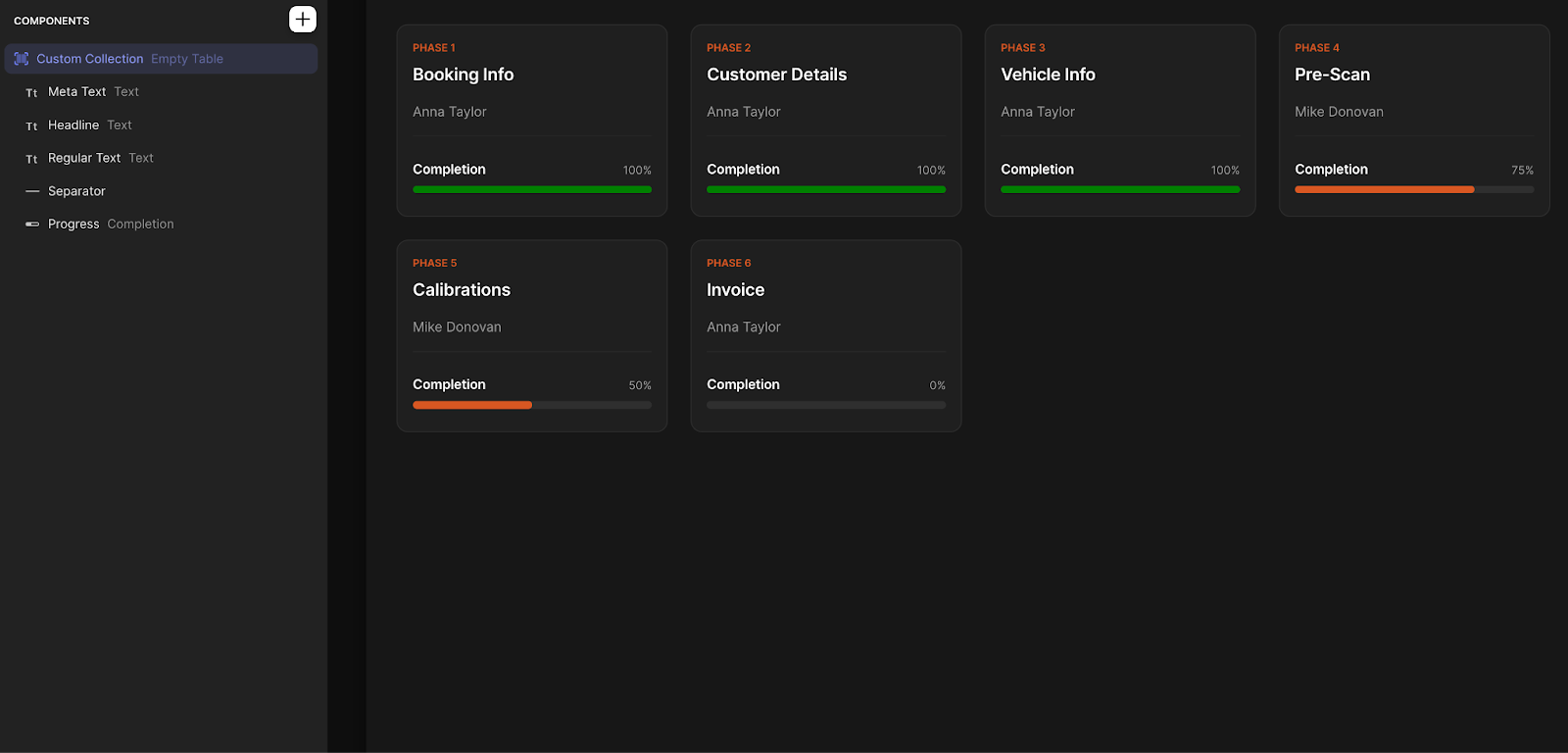
Task: Click the Pre-Scan progress bar
Action: [1414, 189]
